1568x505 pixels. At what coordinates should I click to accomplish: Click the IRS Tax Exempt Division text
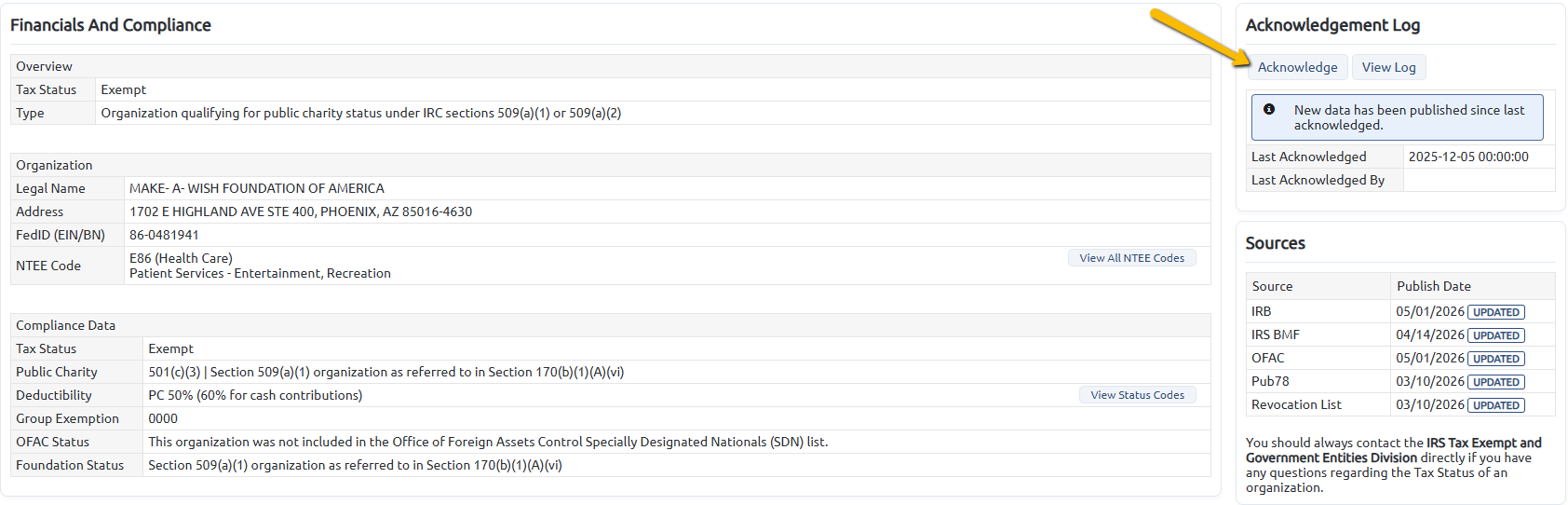point(1394,450)
